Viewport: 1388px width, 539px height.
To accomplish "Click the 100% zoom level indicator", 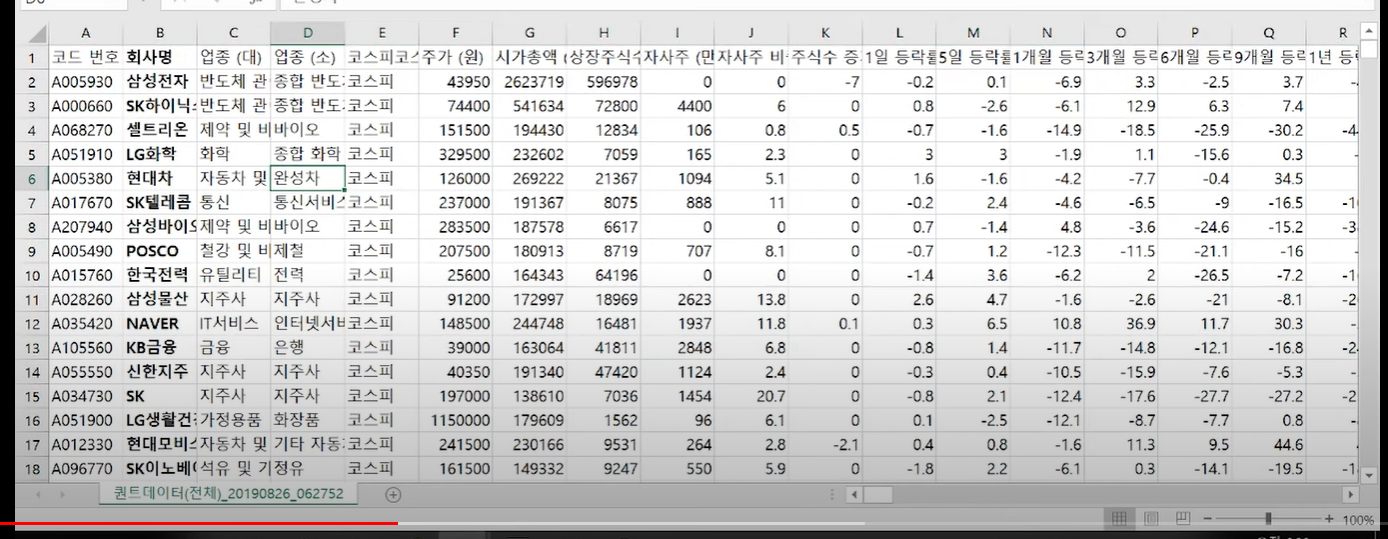I will pyautogui.click(x=1357, y=520).
